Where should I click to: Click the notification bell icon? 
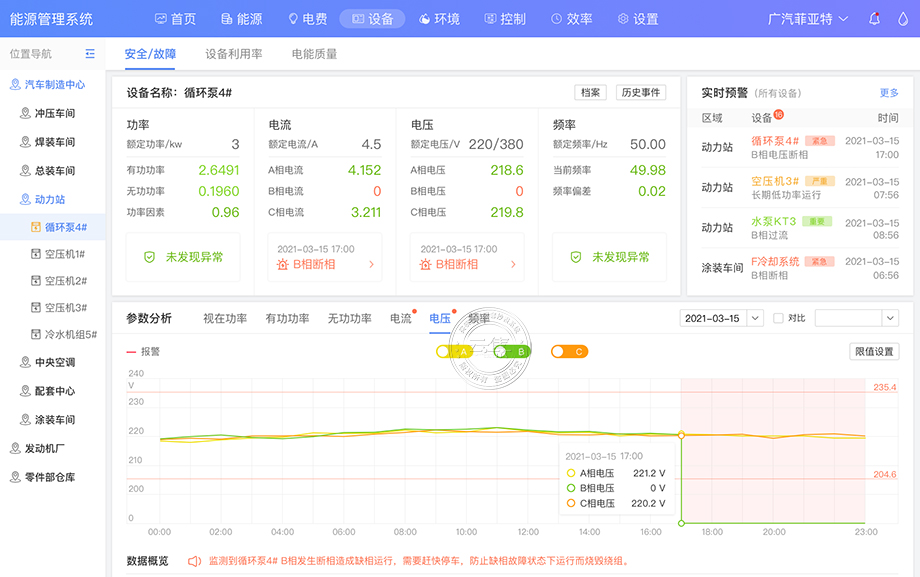[x=875, y=19]
